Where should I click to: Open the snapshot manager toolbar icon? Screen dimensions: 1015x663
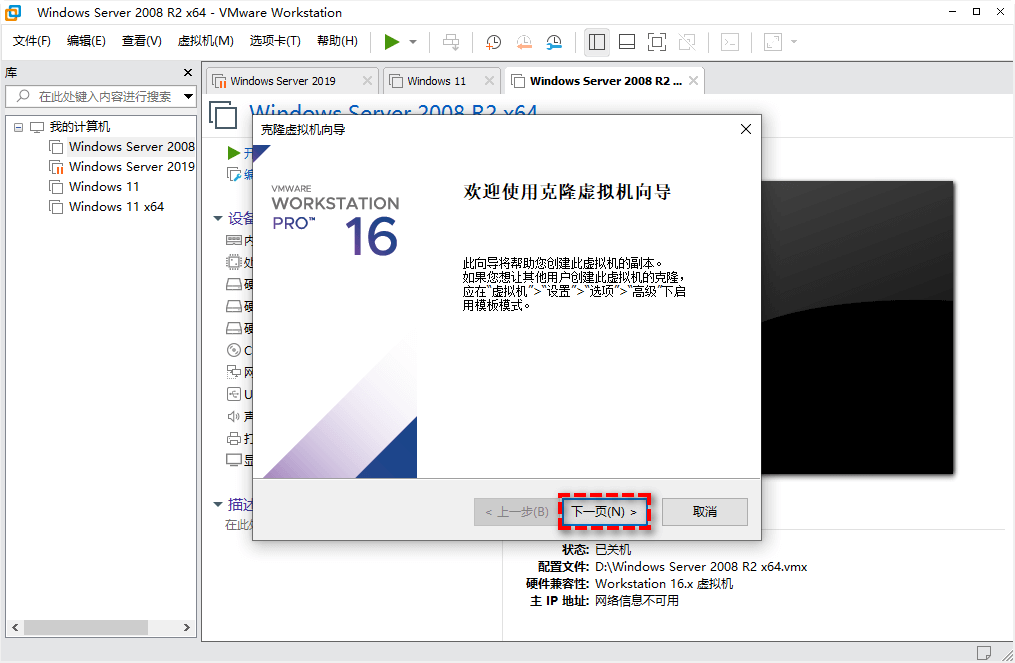[554, 42]
